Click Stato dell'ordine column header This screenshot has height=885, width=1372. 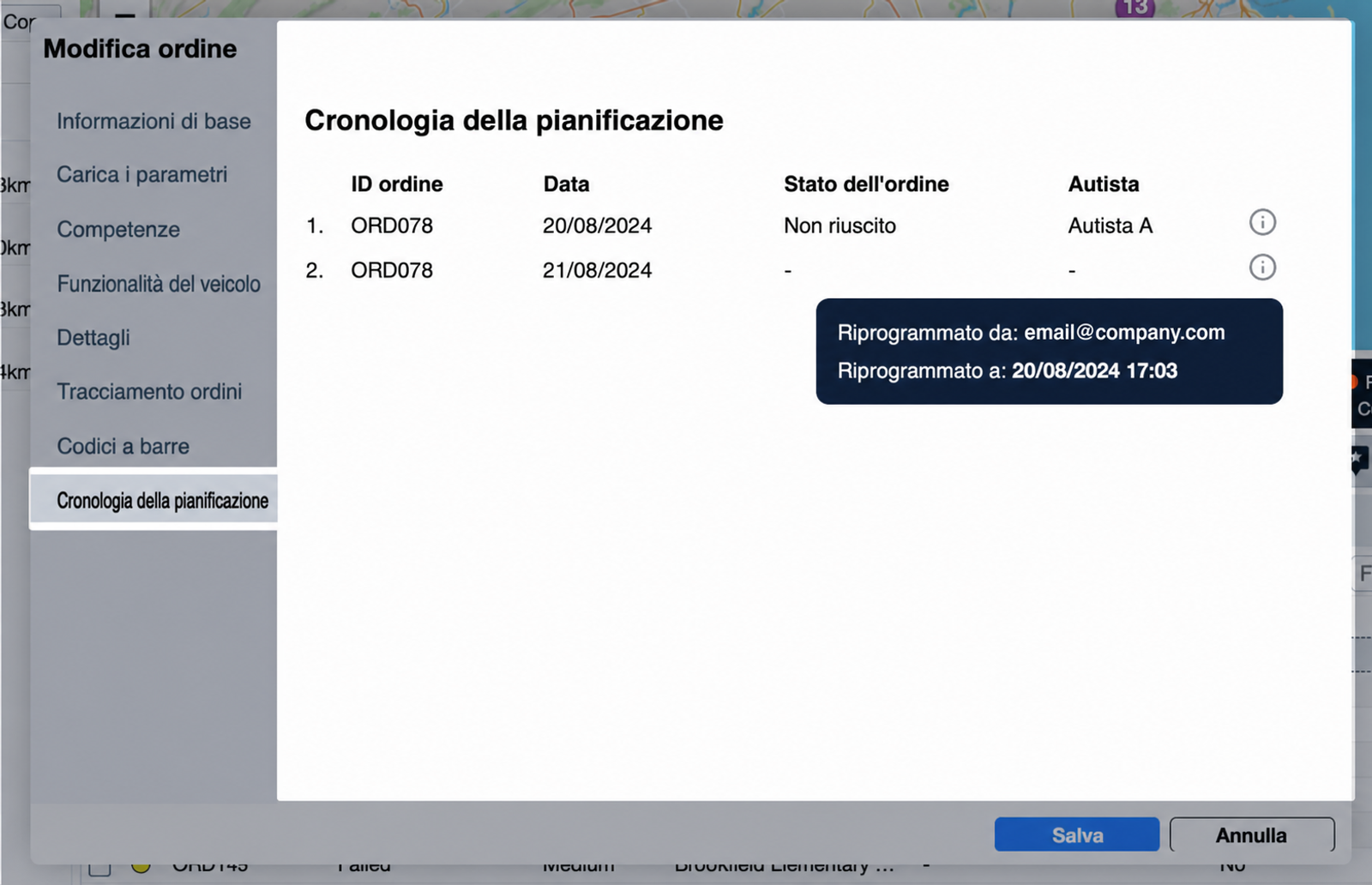(x=866, y=184)
